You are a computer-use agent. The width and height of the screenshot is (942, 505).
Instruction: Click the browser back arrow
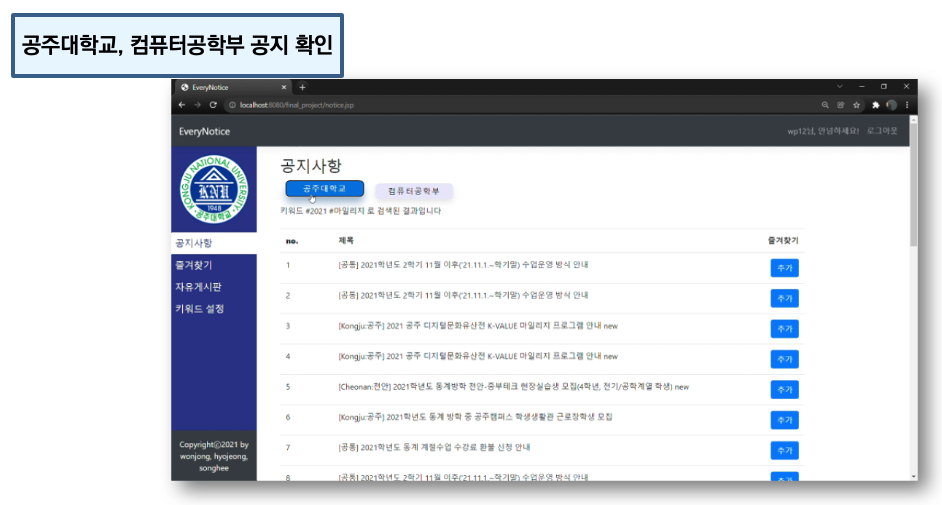point(181,105)
